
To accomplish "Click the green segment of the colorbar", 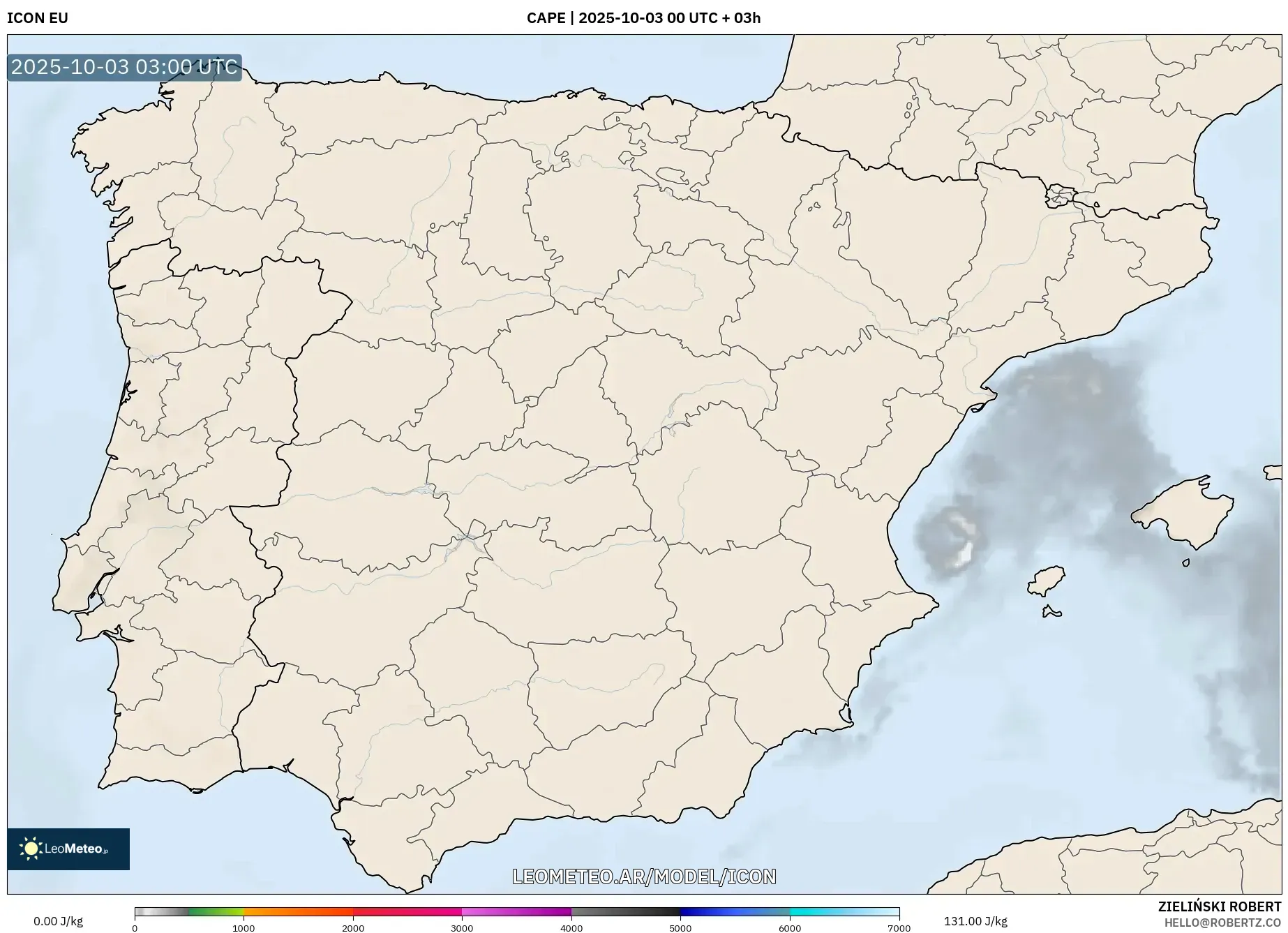I will click(216, 911).
